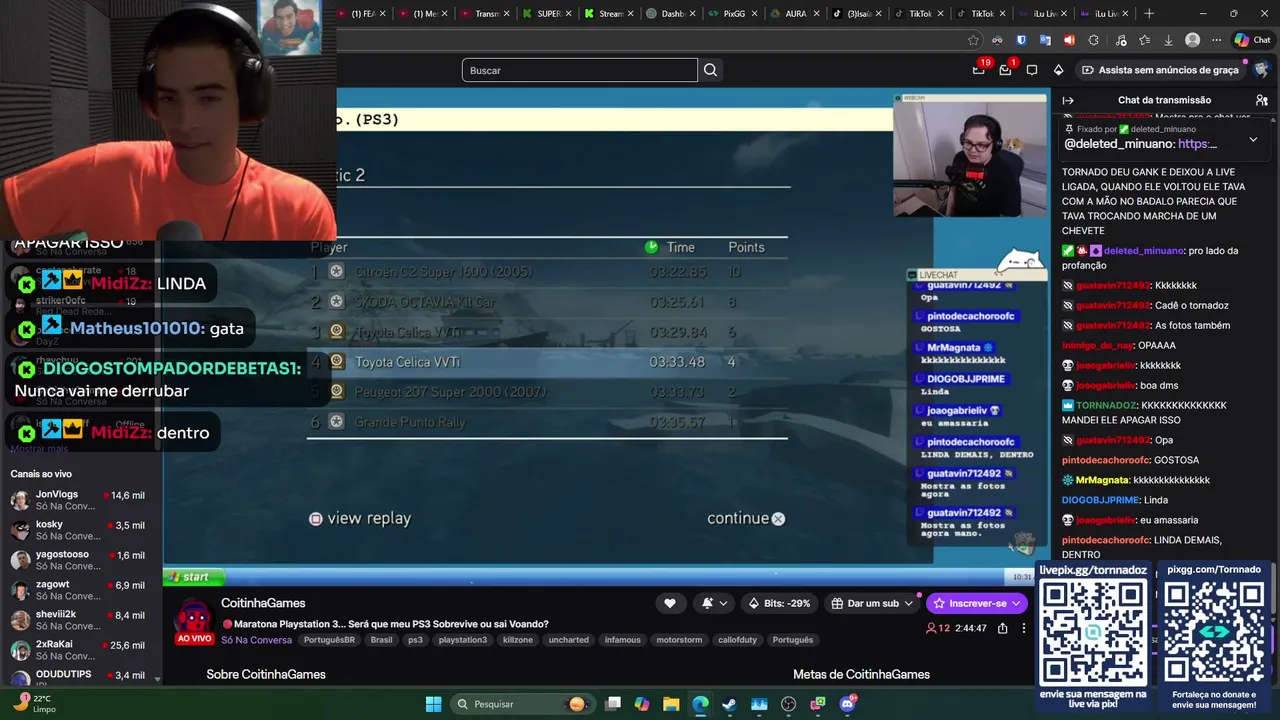Open the ODUDUTIPS live channel
The width and height of the screenshot is (1280, 720).
pos(81,677)
